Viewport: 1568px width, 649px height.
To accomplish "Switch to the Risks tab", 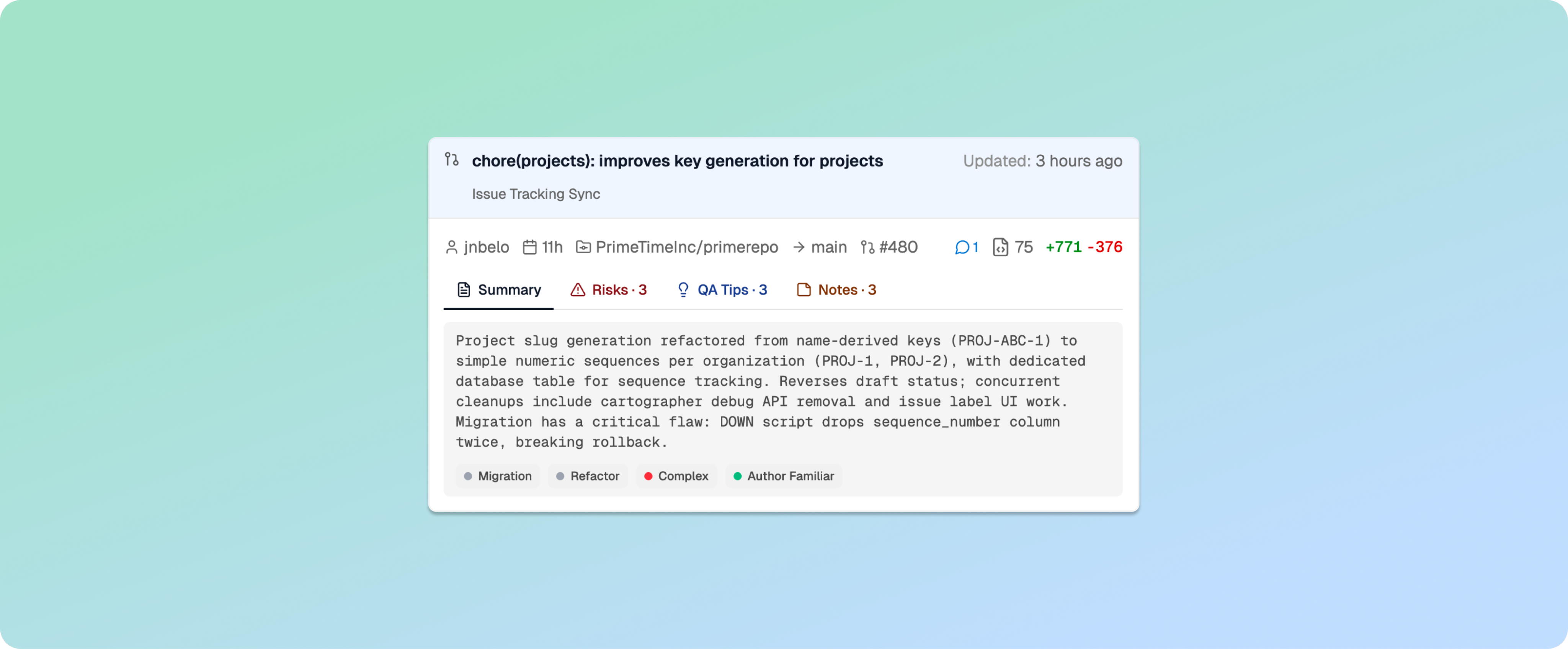I will pos(608,290).
